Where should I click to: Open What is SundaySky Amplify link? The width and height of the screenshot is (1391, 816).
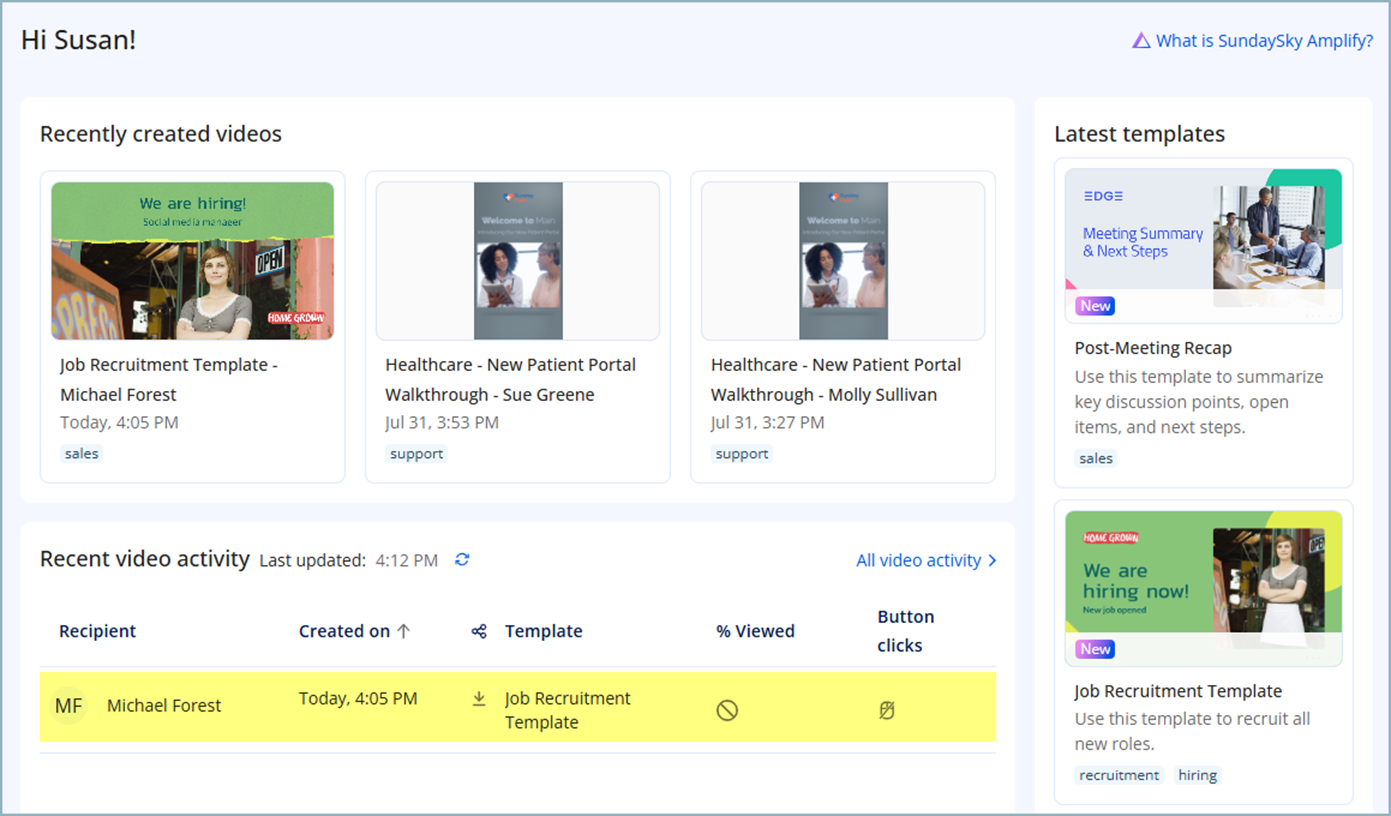pos(1264,41)
